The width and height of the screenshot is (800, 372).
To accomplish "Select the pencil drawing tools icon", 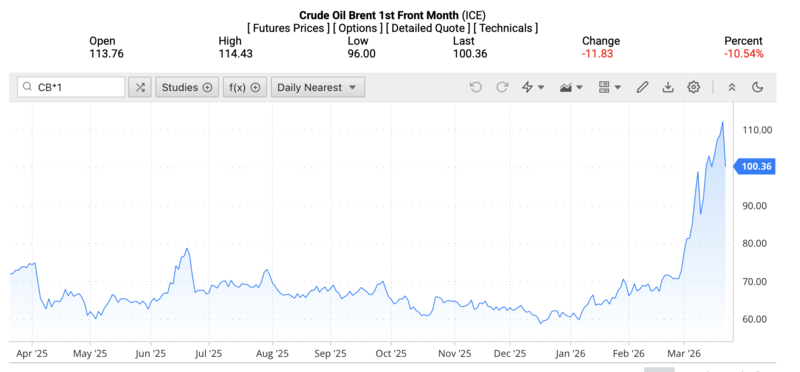I will (x=642, y=87).
